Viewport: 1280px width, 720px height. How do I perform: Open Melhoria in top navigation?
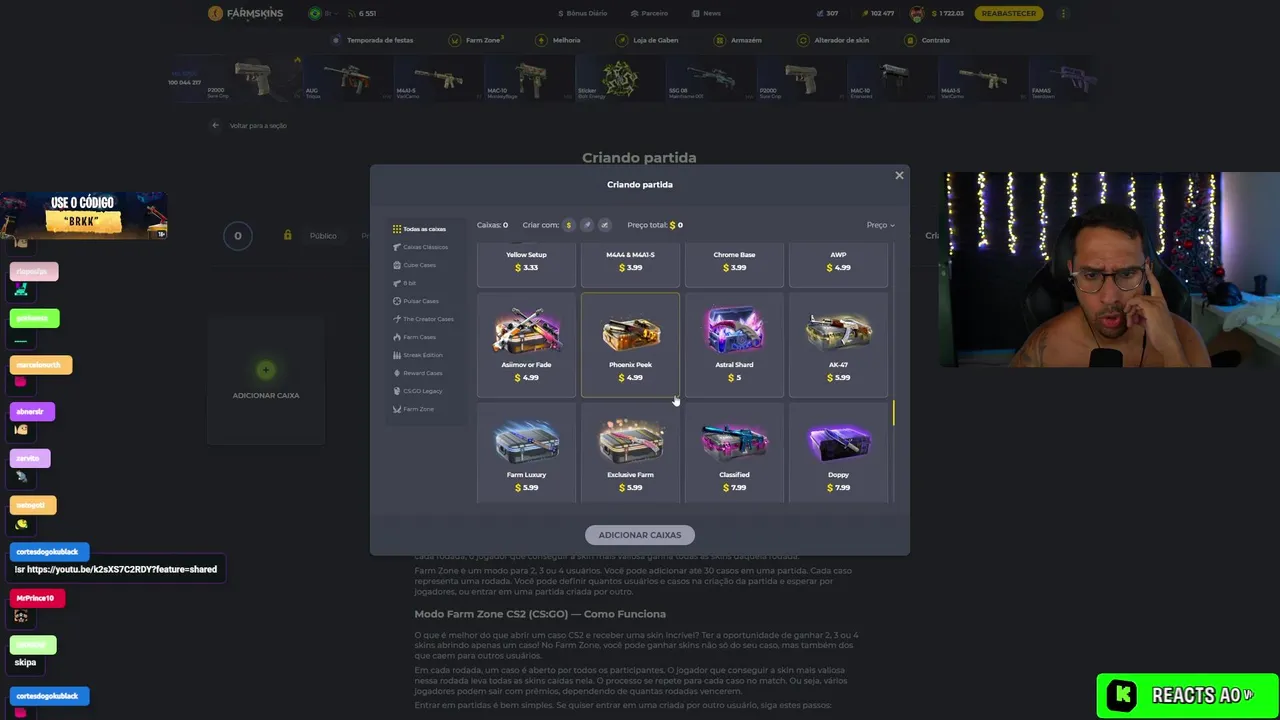[558, 40]
